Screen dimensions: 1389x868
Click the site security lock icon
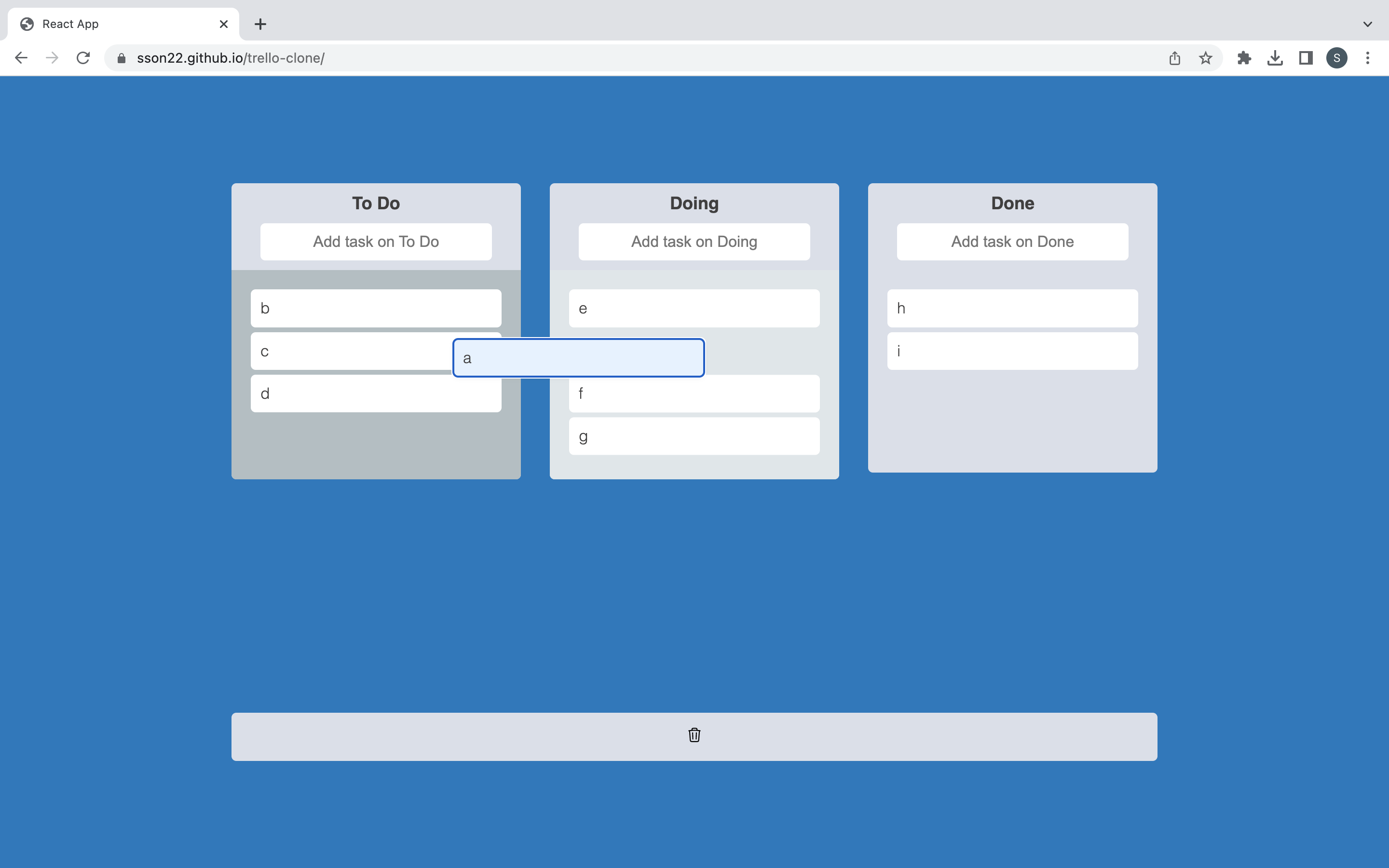[x=121, y=57]
